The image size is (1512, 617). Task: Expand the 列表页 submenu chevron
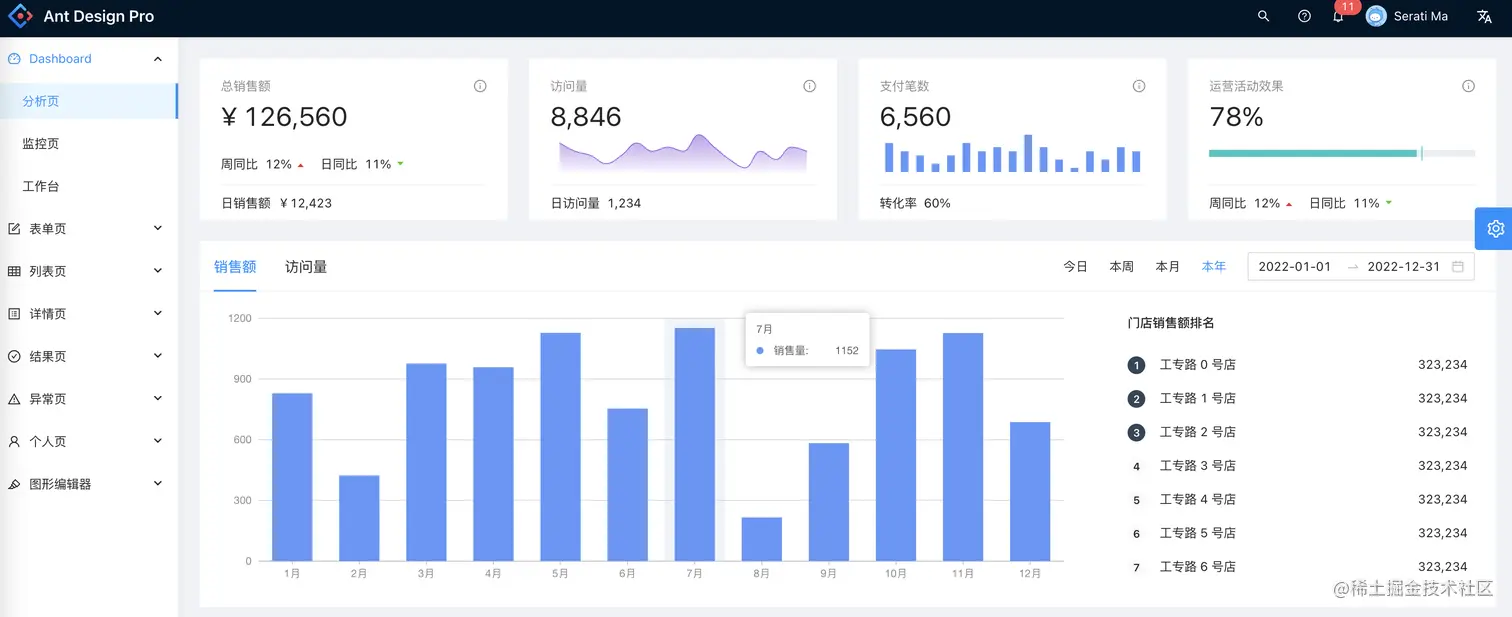(x=158, y=271)
